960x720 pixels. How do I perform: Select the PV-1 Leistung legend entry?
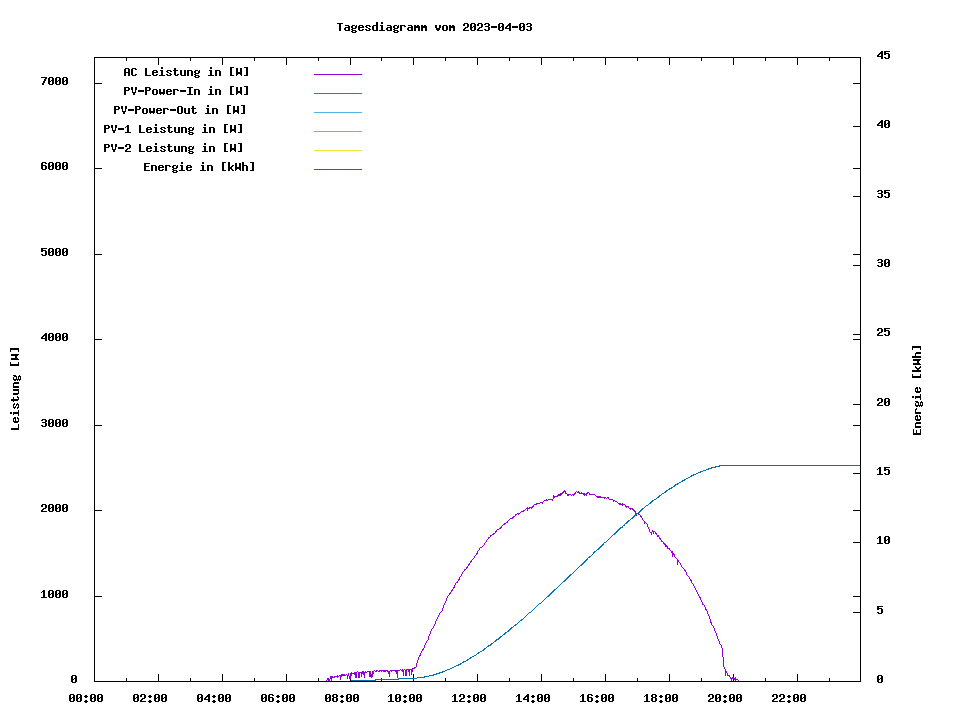pos(173,129)
